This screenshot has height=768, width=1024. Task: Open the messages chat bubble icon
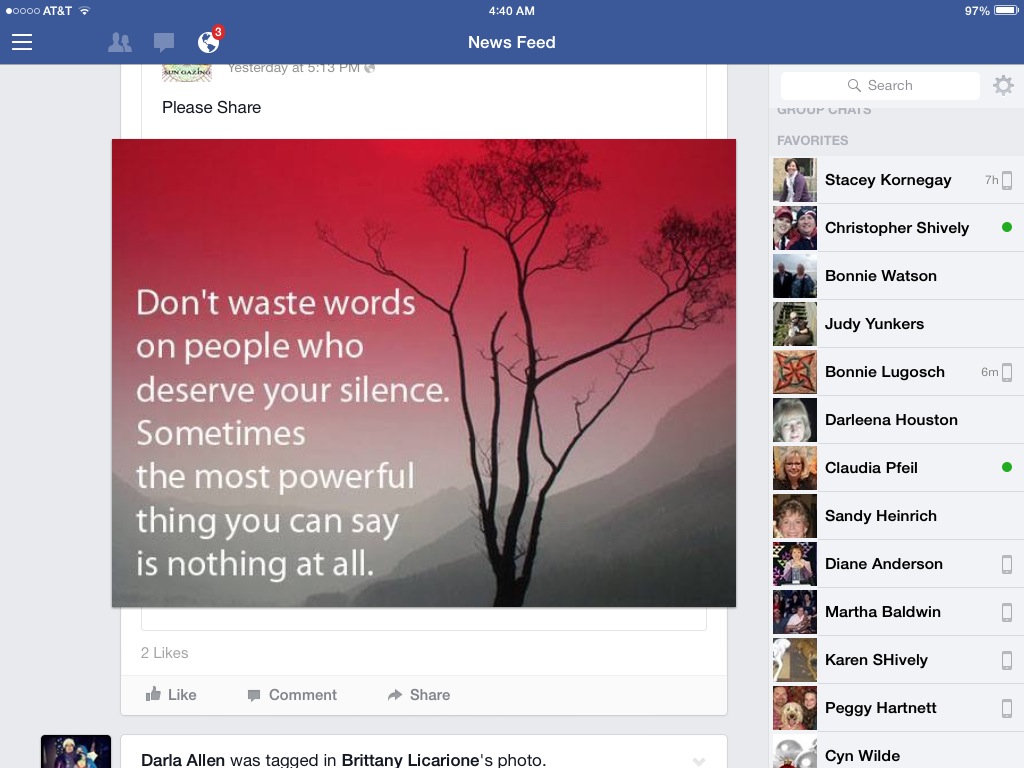(x=164, y=42)
